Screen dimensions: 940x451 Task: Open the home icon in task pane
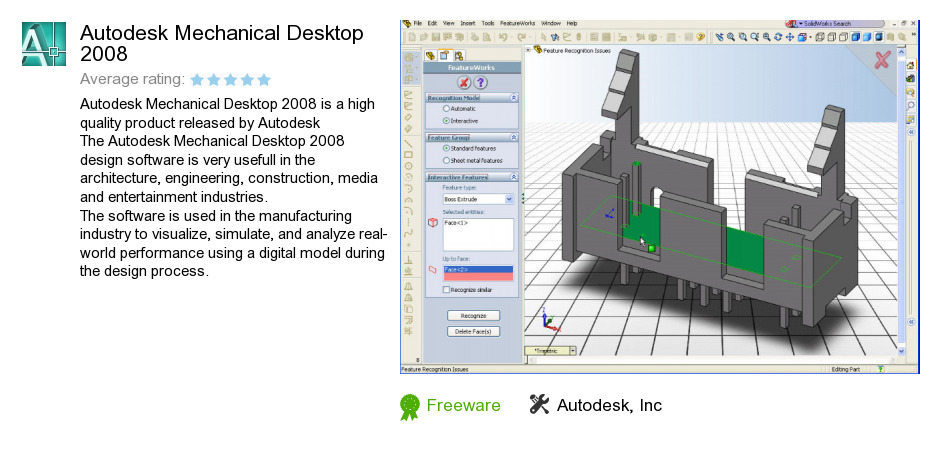tap(911, 65)
